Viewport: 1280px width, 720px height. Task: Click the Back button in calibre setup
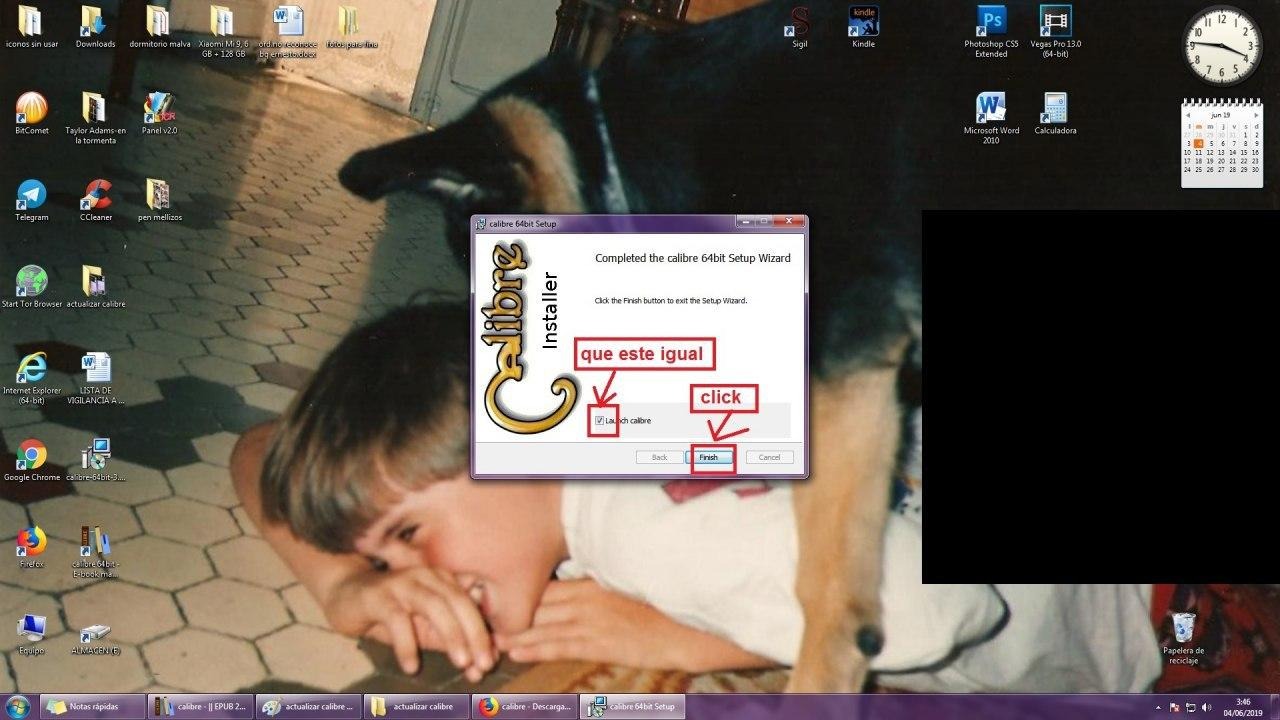tap(659, 457)
